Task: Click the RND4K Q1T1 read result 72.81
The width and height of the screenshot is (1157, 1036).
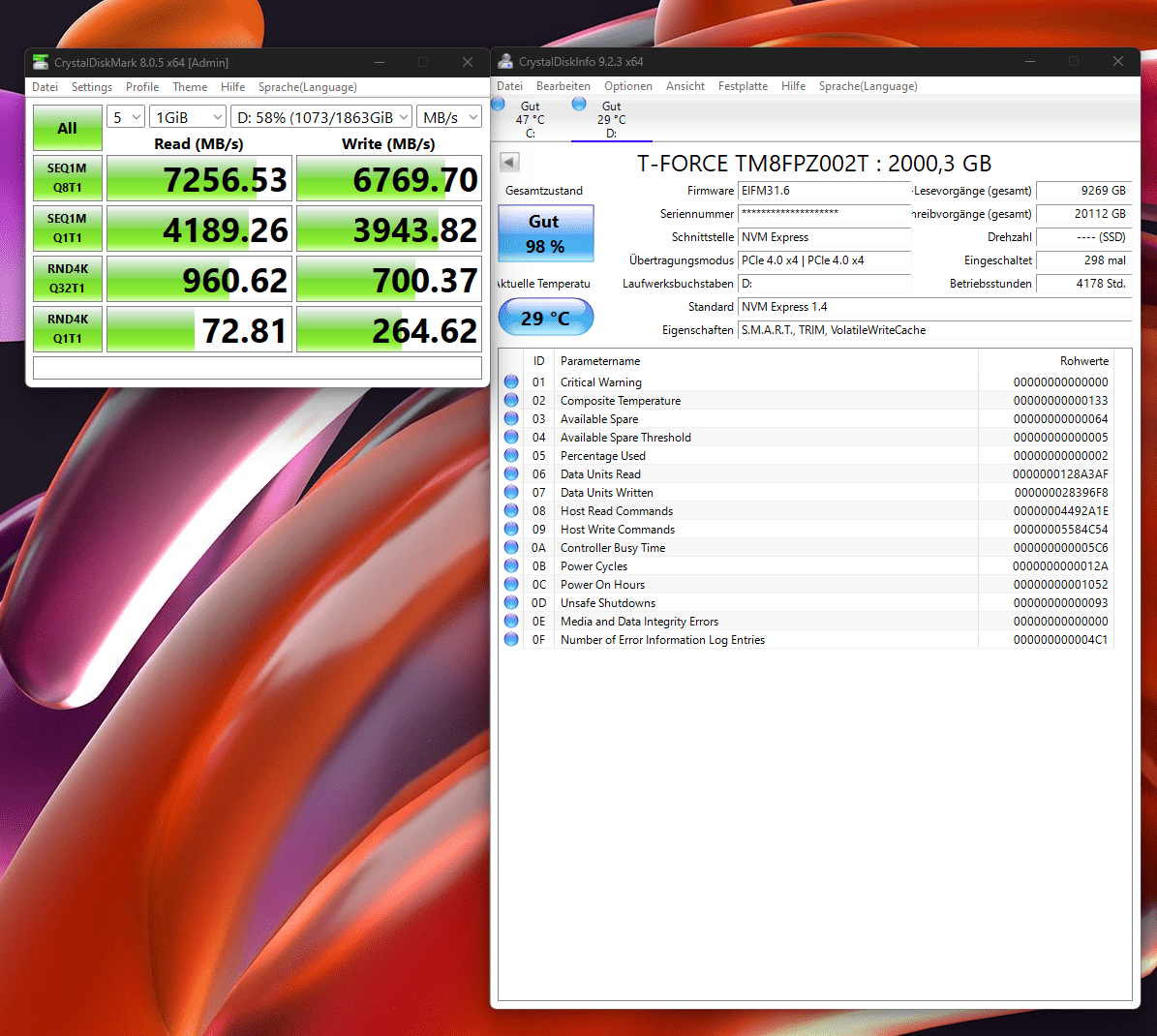Action: coord(199,329)
